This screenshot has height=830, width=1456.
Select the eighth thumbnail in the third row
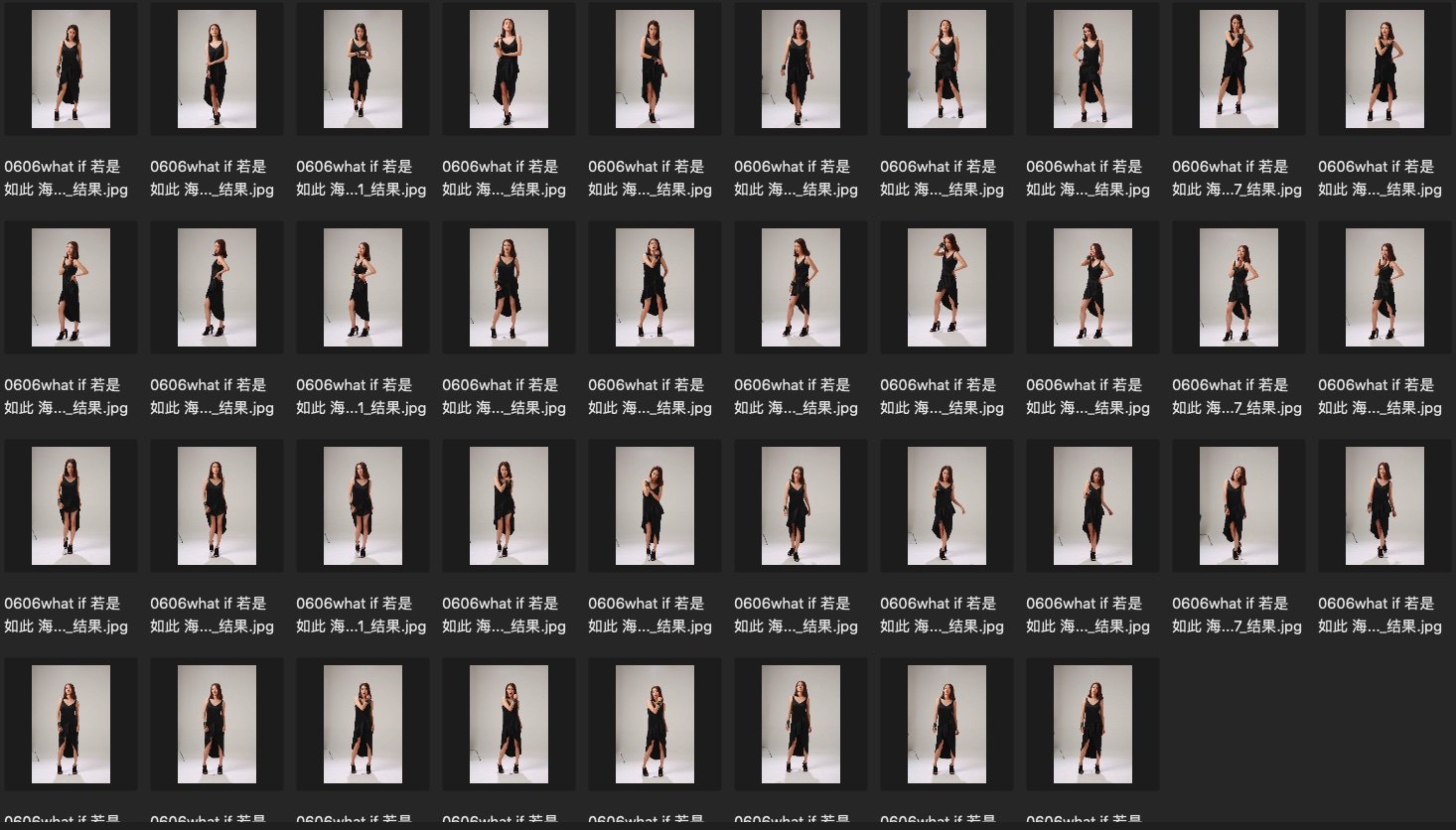tap(1092, 506)
